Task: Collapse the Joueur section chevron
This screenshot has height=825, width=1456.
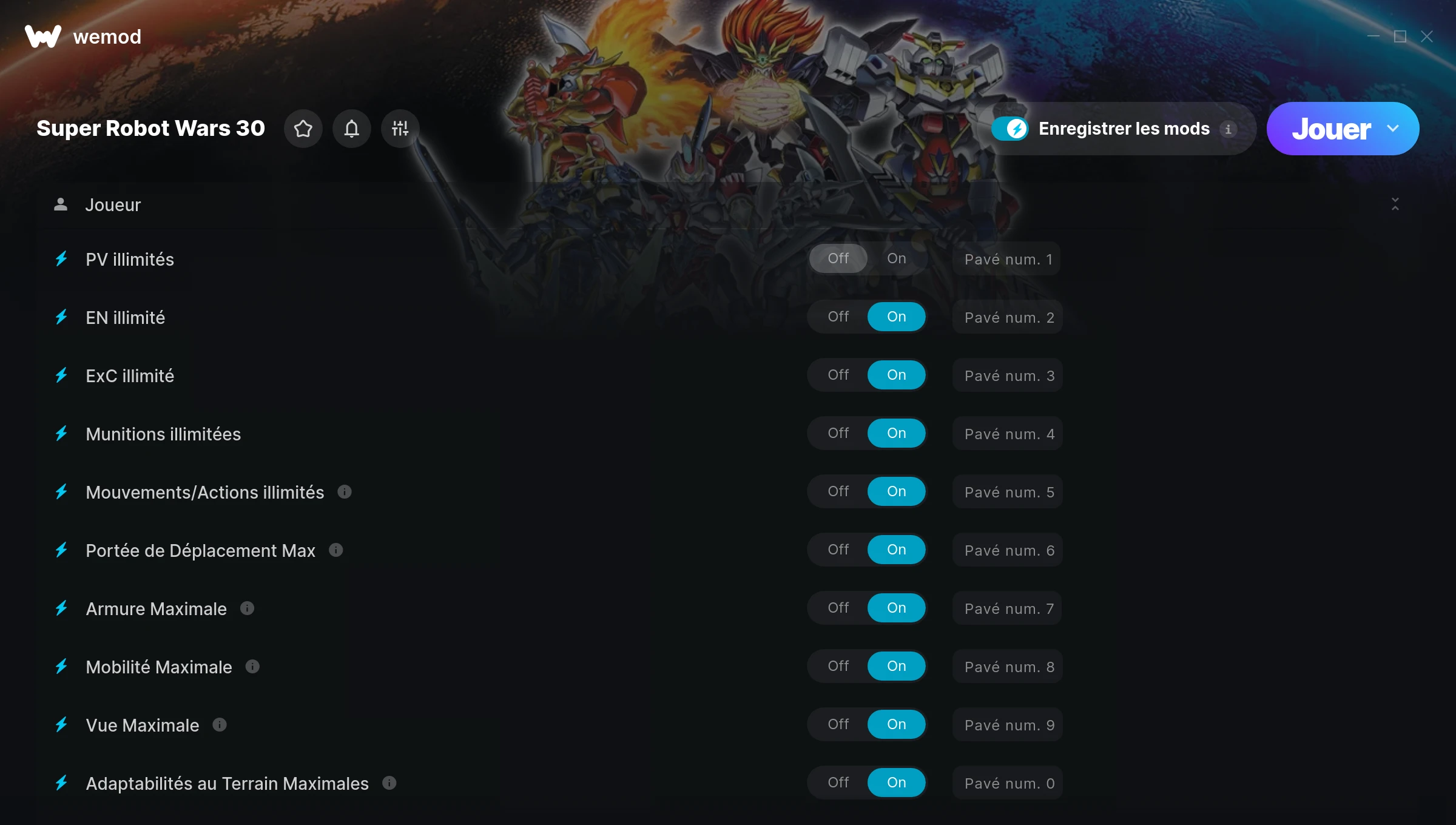Action: click(x=1395, y=204)
